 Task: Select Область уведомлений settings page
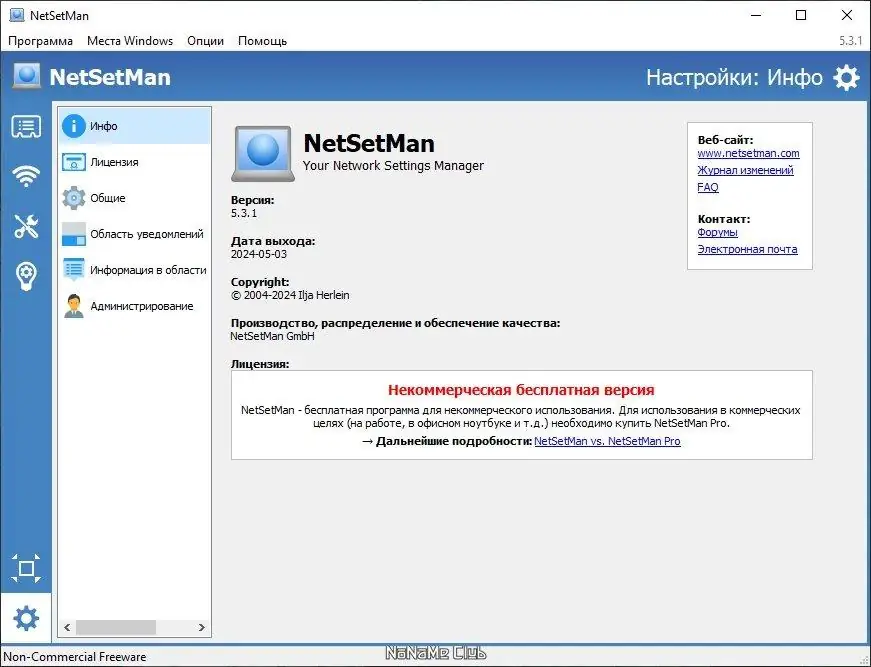pos(134,234)
